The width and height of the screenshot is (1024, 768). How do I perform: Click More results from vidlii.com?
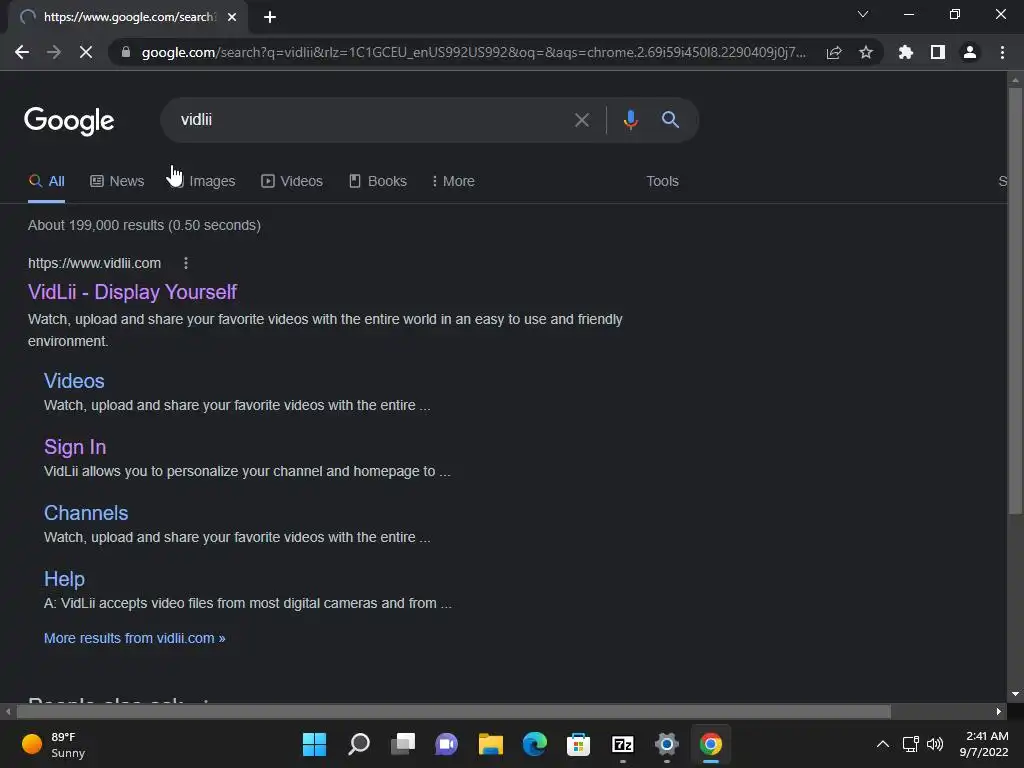click(x=135, y=638)
